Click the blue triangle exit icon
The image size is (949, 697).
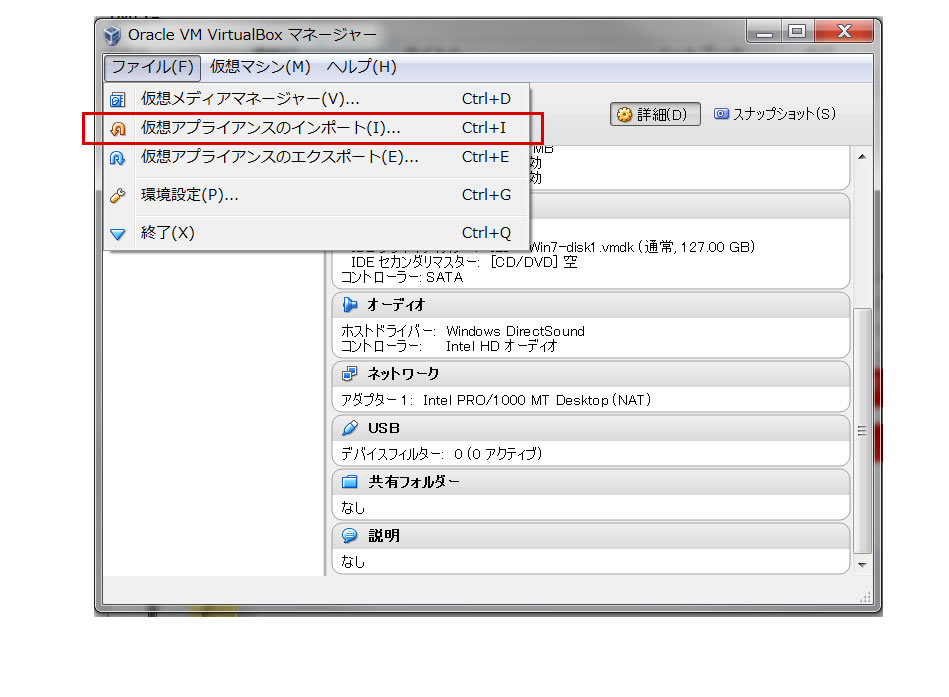click(117, 234)
